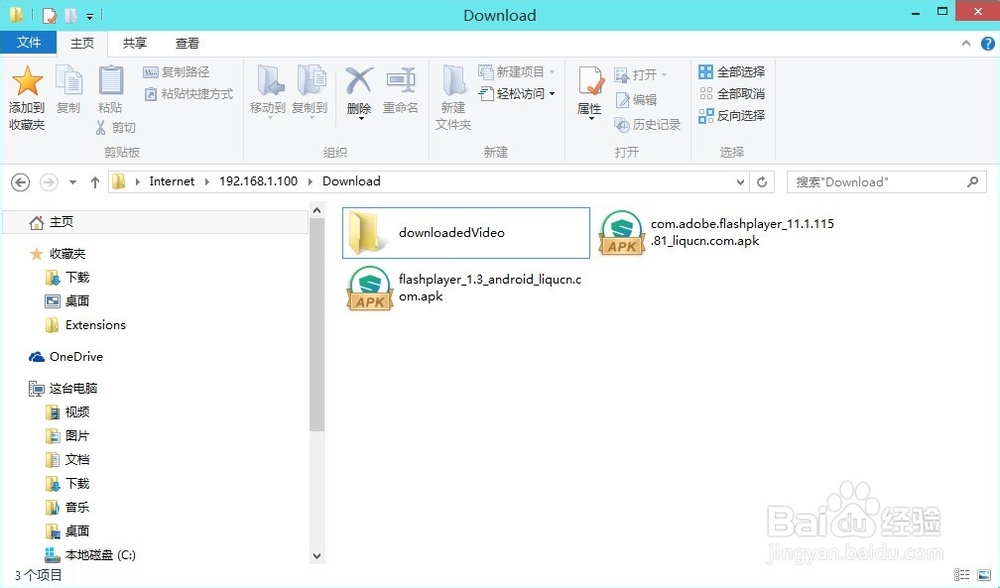The image size is (1000, 588).
Task: Click the 剪切 (Cut) icon
Action: pyautogui.click(x=115, y=127)
